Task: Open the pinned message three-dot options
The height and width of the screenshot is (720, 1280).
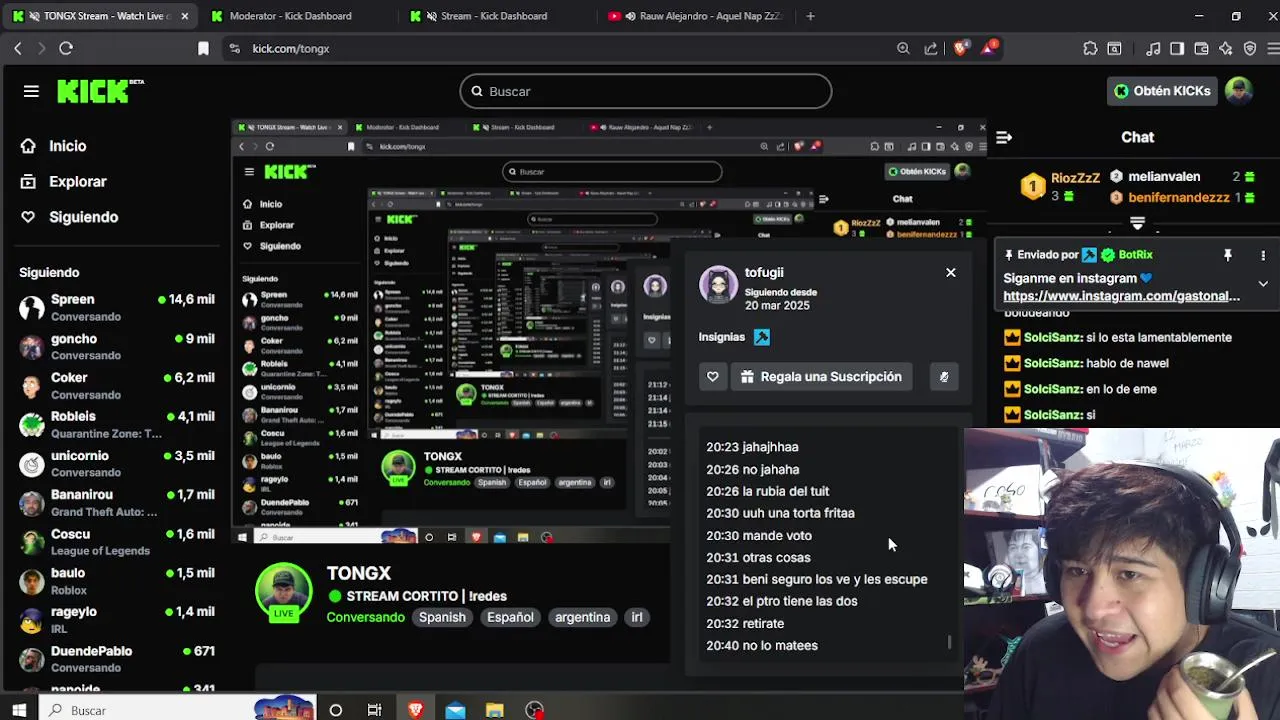Action: click(1263, 255)
